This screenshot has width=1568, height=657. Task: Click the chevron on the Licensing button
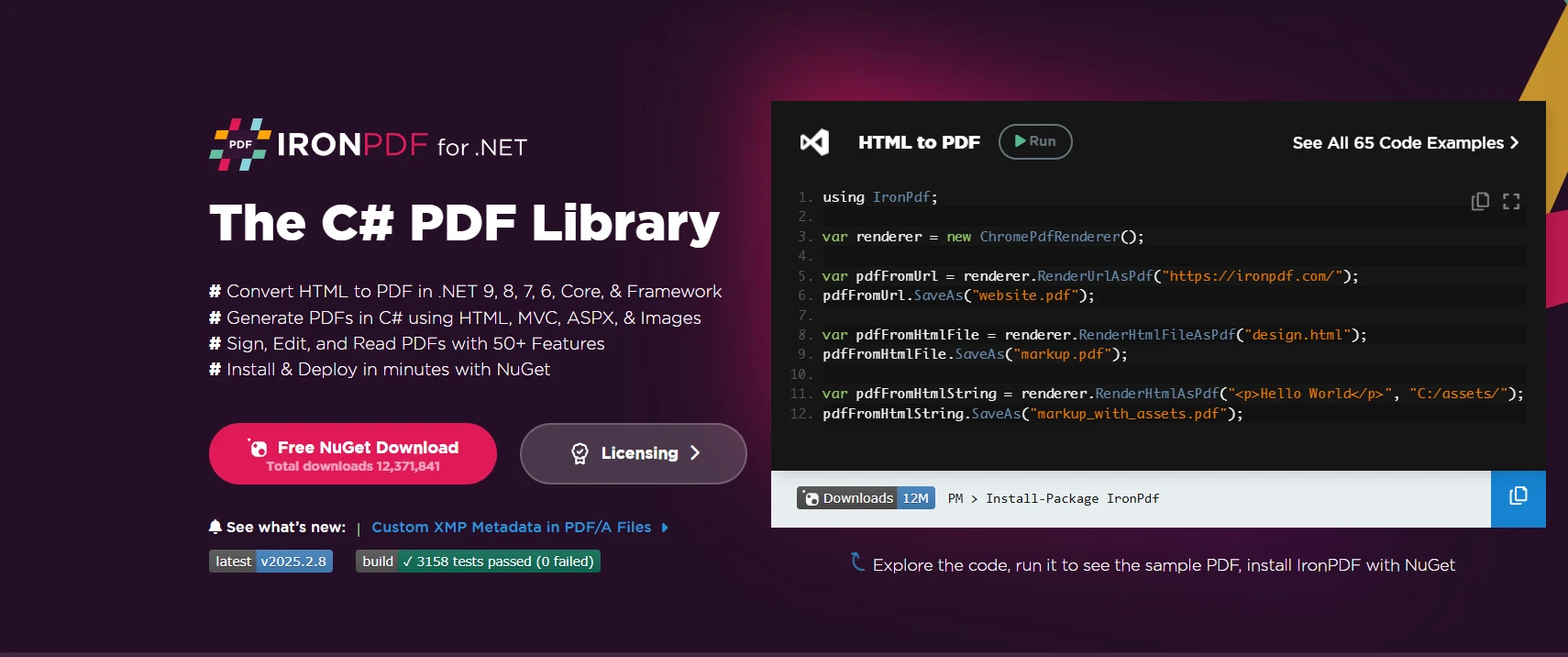coord(695,453)
